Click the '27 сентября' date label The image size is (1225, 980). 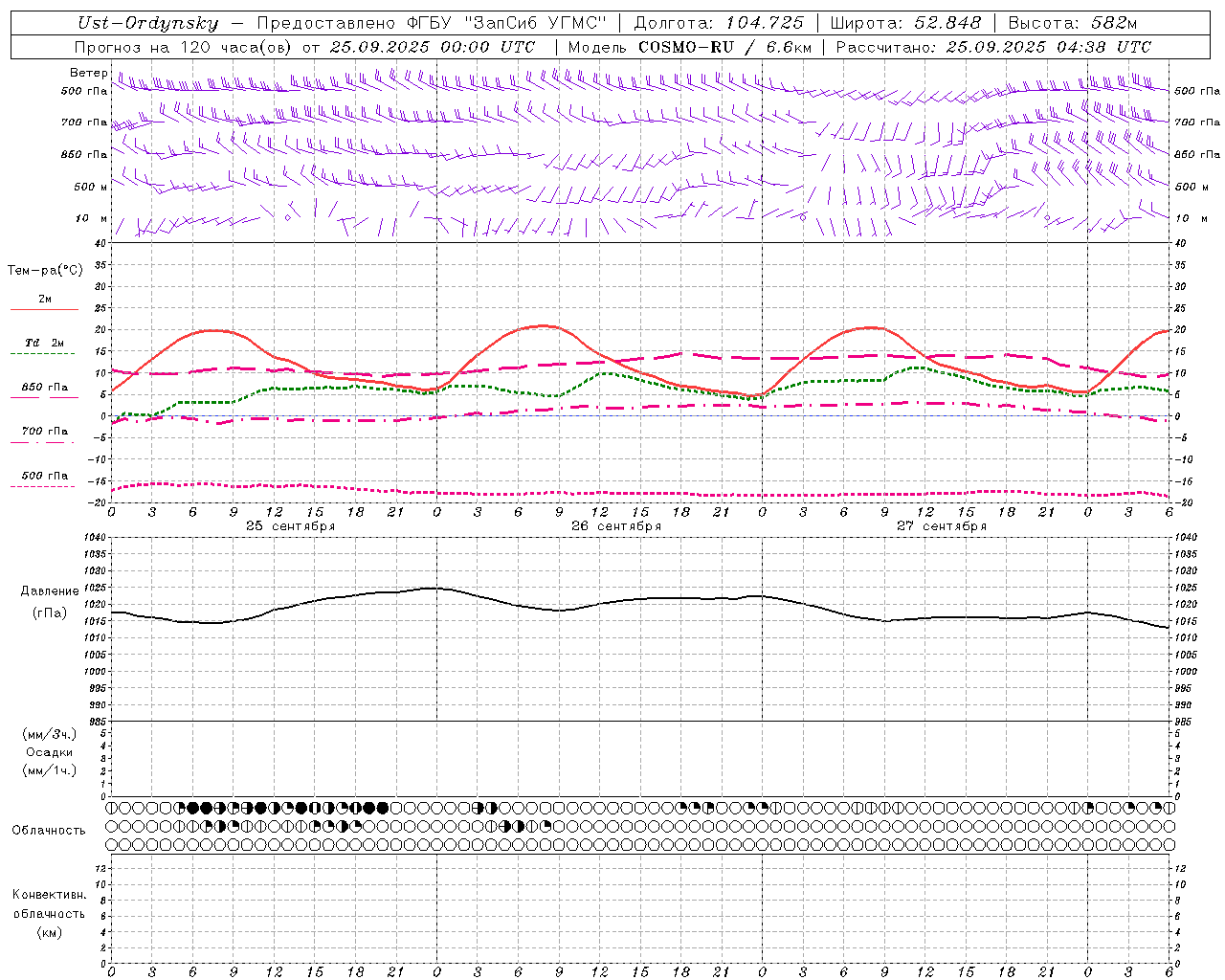point(941,526)
